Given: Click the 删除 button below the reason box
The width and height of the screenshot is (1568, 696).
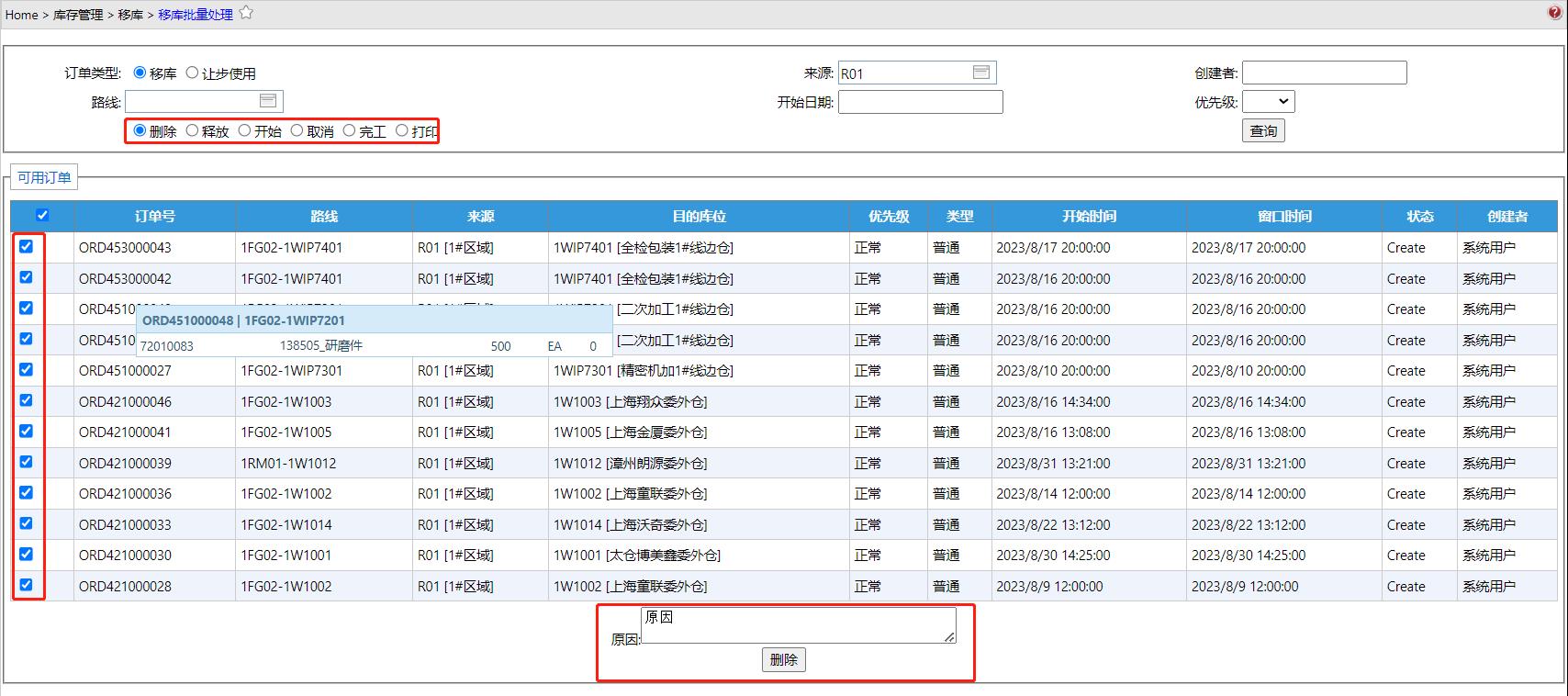Looking at the screenshot, I should [783, 659].
